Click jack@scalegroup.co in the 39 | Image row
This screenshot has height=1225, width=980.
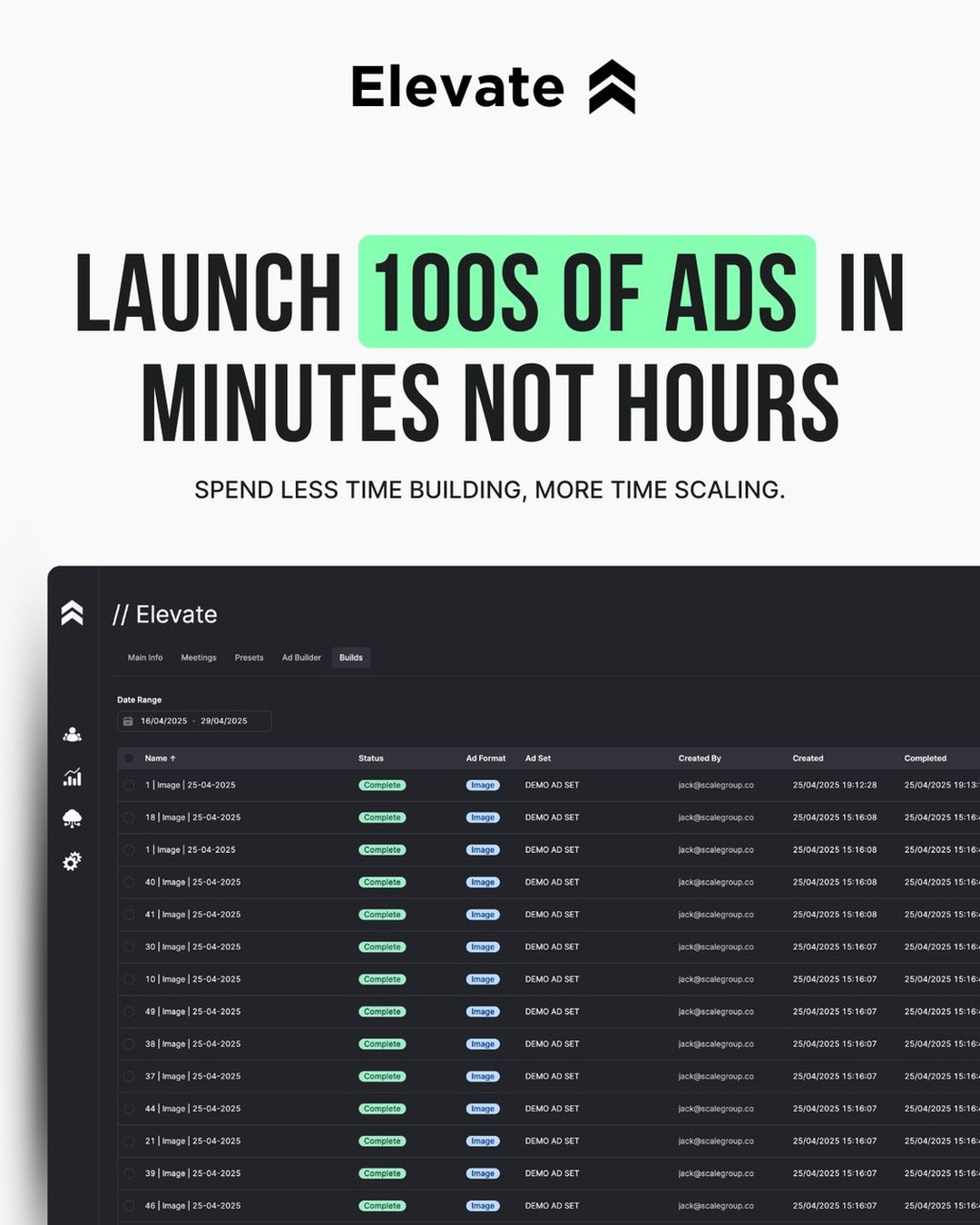pyautogui.click(x=716, y=1173)
